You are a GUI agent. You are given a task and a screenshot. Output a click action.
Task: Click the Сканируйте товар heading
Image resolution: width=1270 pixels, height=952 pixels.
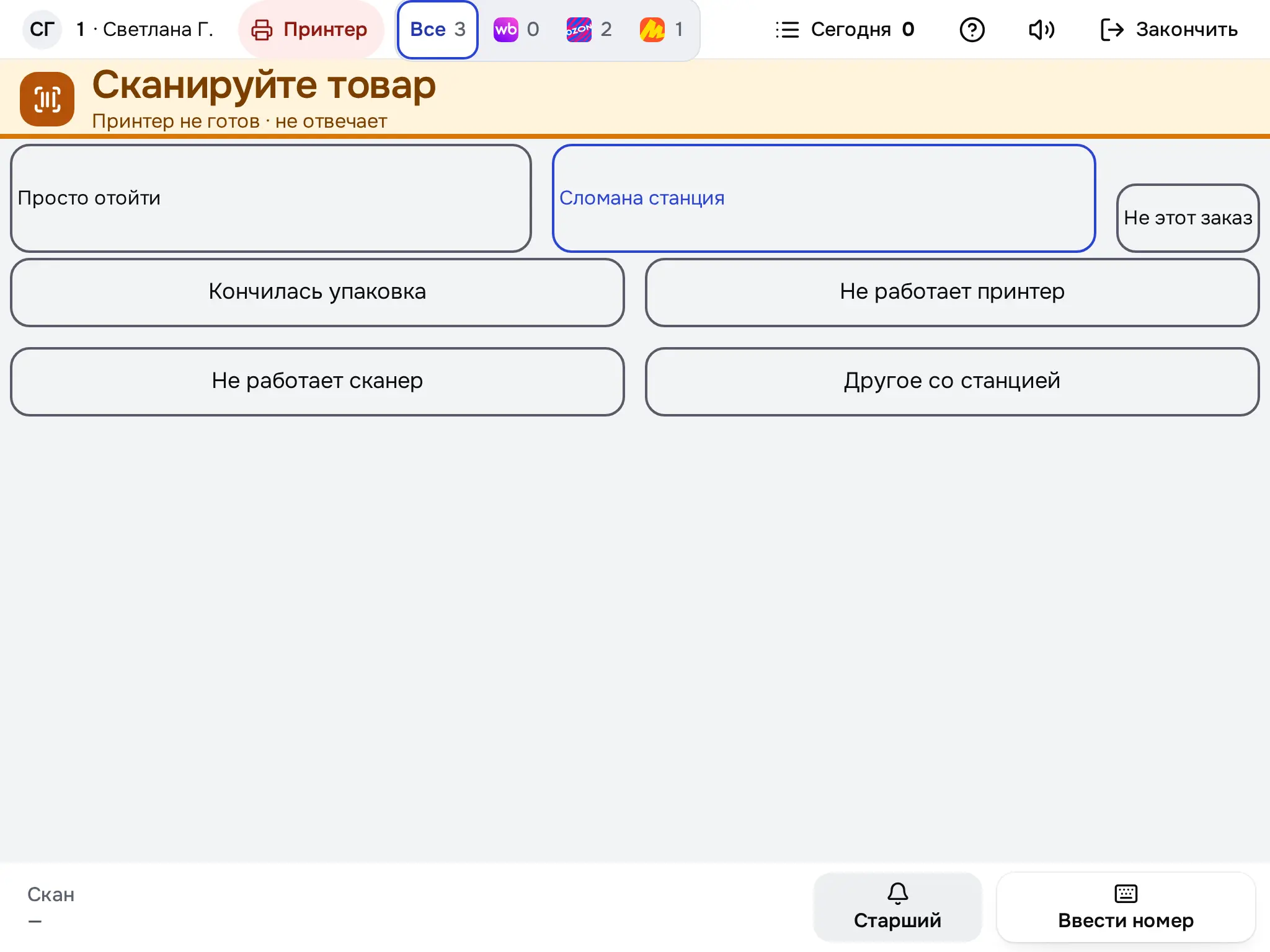(x=264, y=86)
